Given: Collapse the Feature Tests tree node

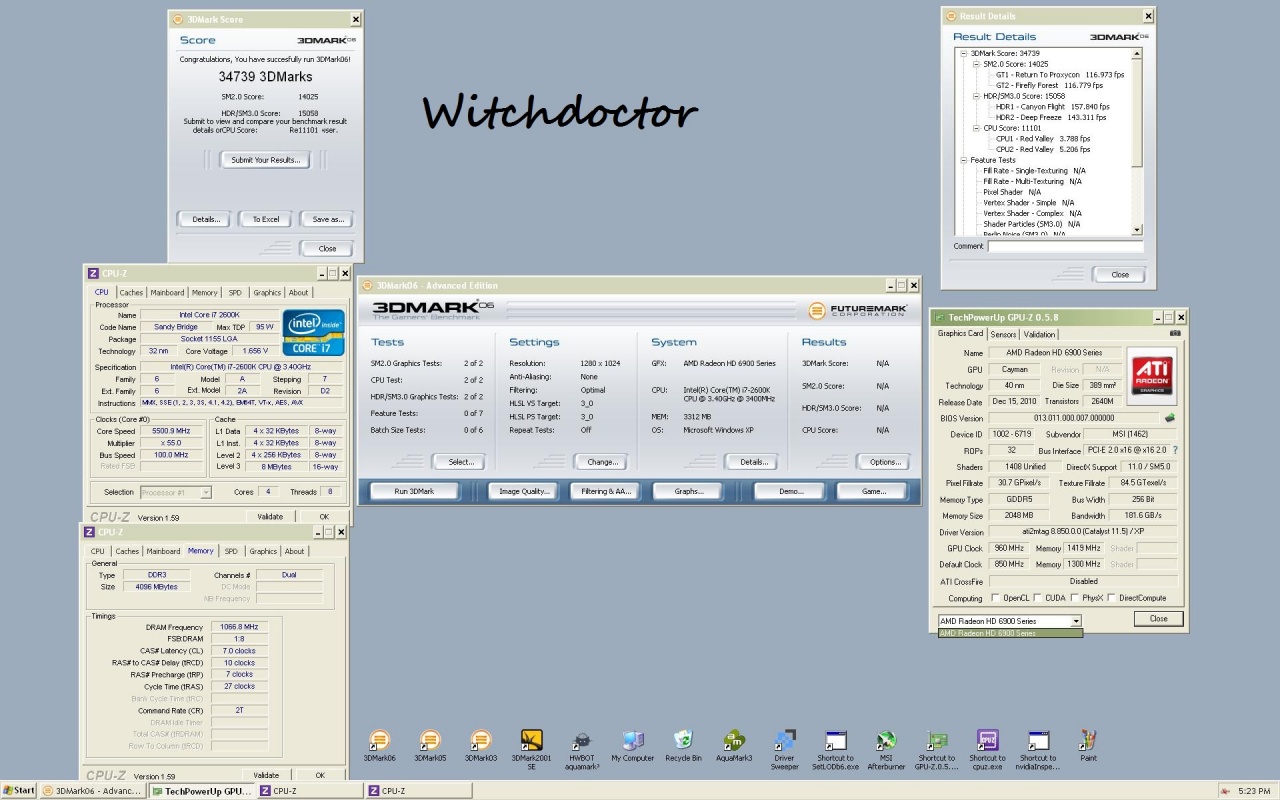Looking at the screenshot, I should click(962, 160).
